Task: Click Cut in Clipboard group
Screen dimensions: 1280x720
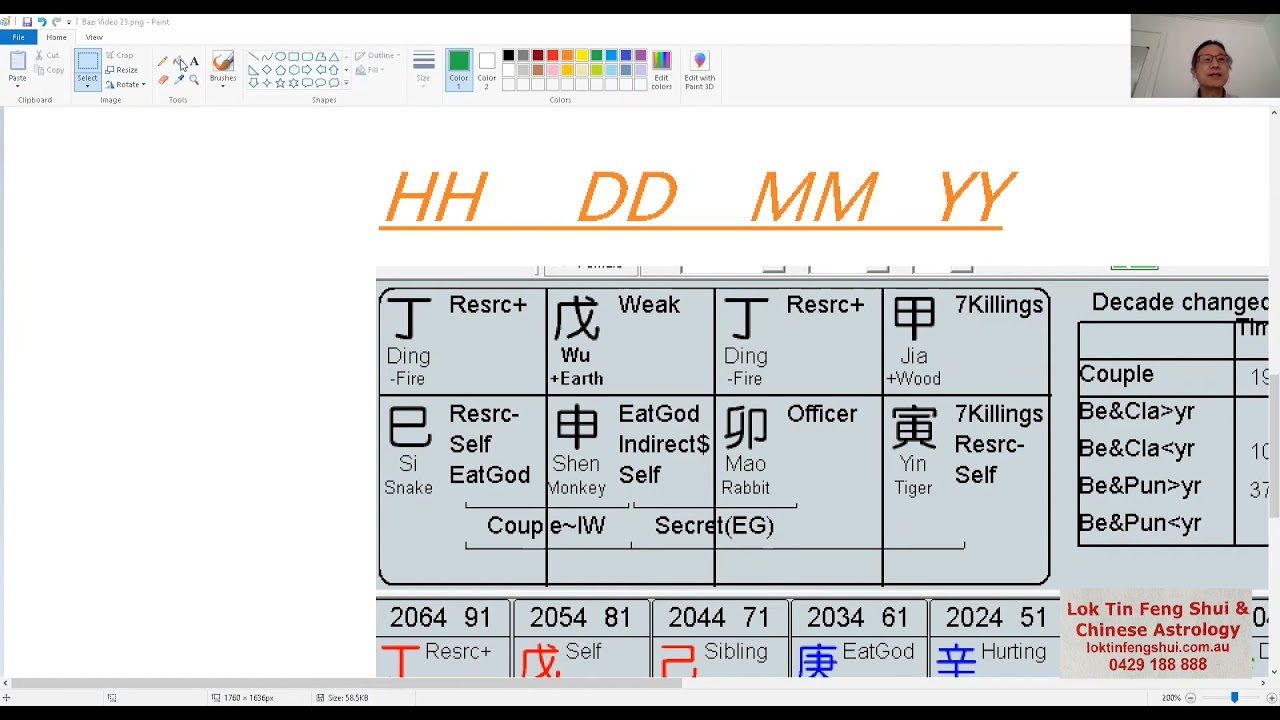Action: [46, 55]
